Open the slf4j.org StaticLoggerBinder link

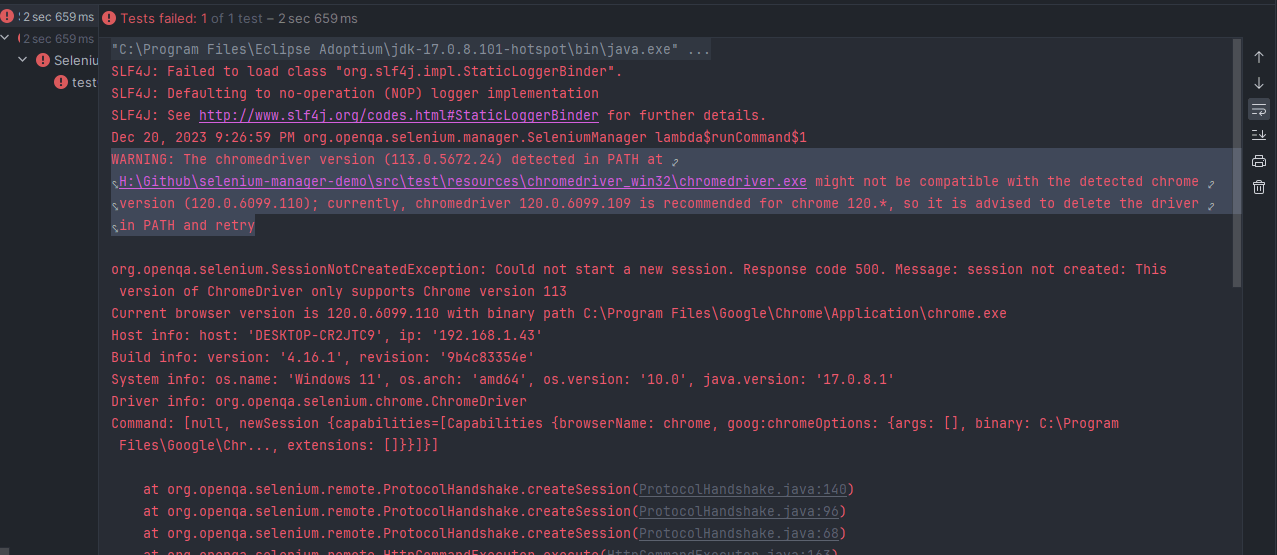[x=399, y=115]
